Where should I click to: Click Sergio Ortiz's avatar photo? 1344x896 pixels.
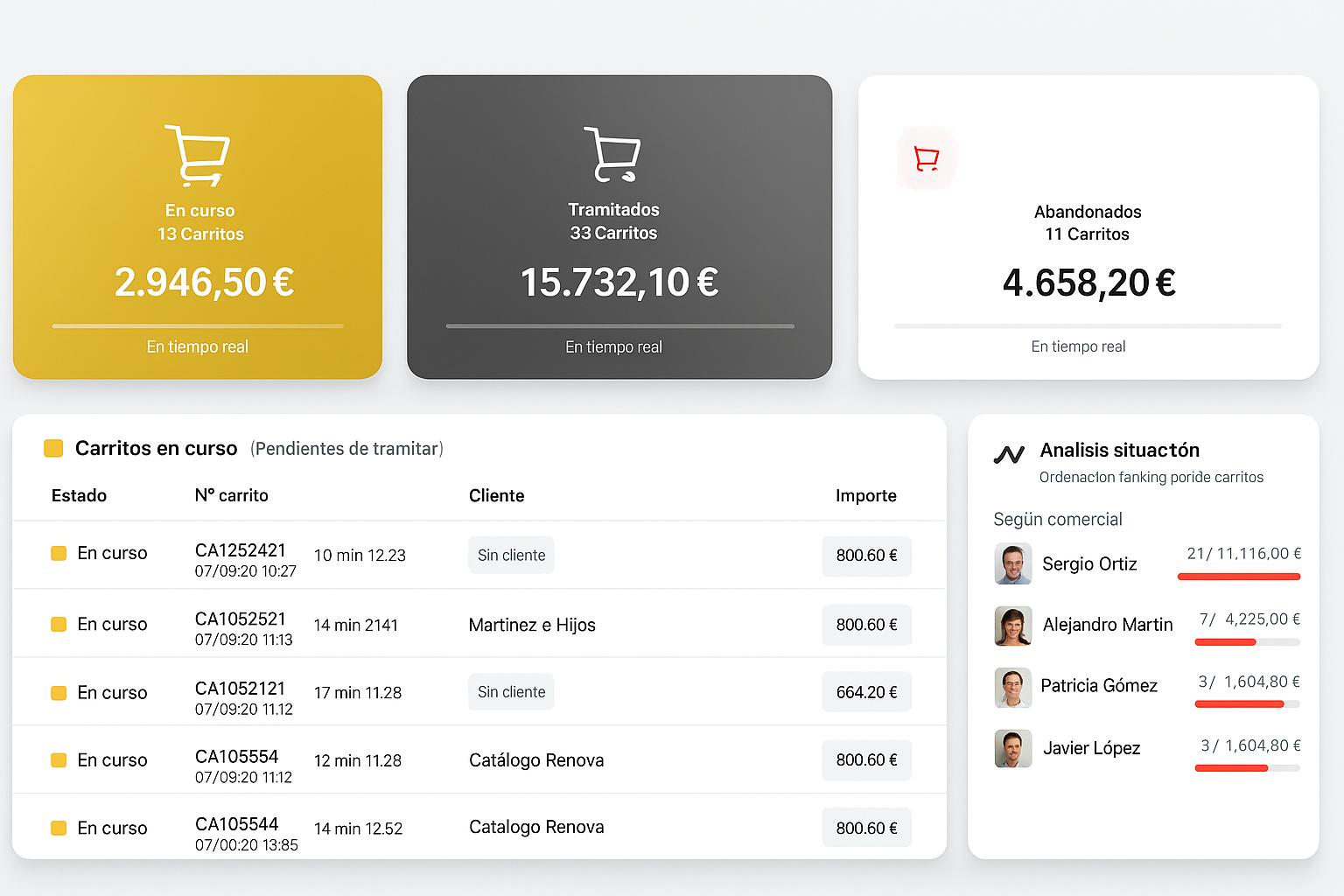point(1013,564)
